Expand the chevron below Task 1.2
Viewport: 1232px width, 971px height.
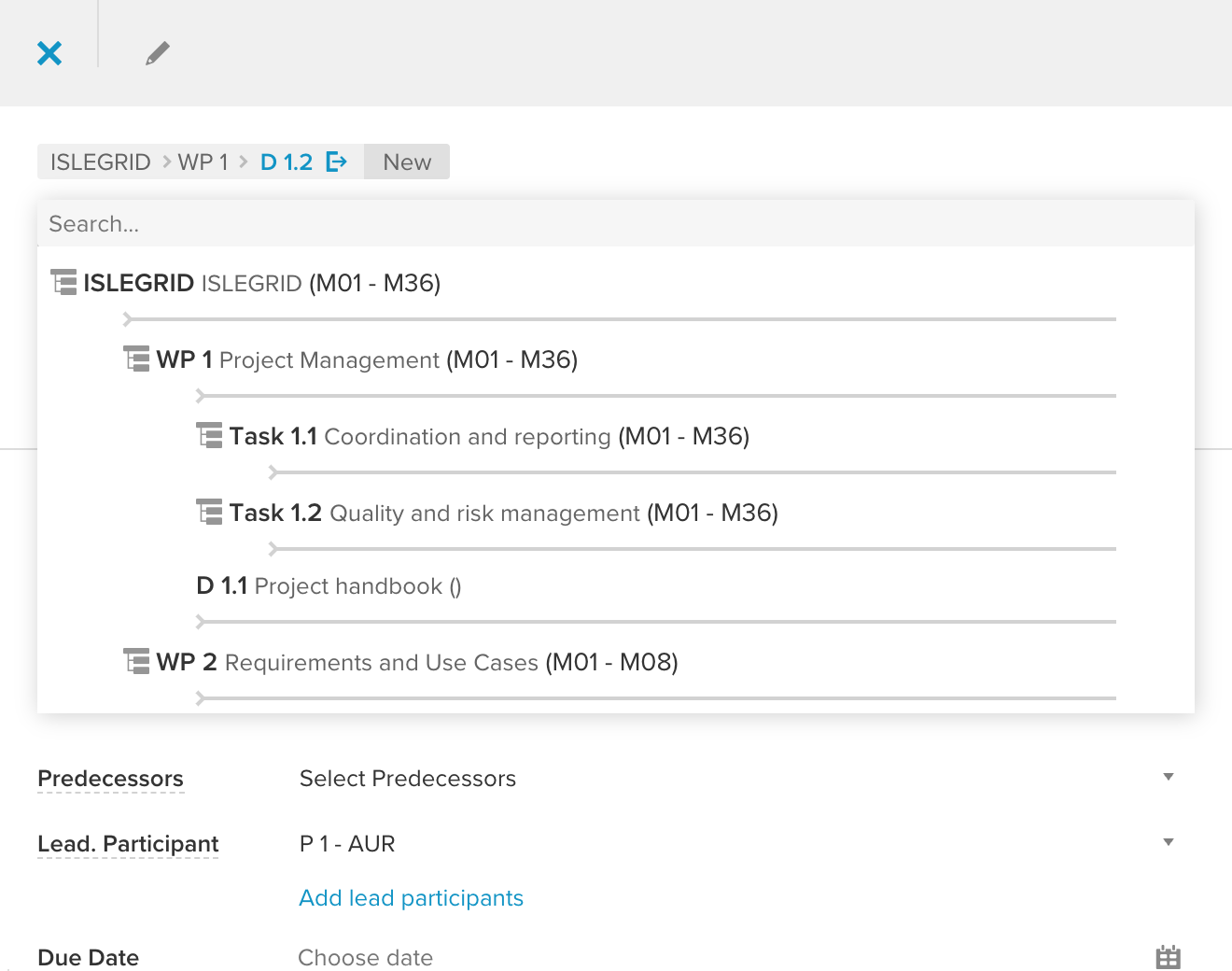(x=273, y=549)
